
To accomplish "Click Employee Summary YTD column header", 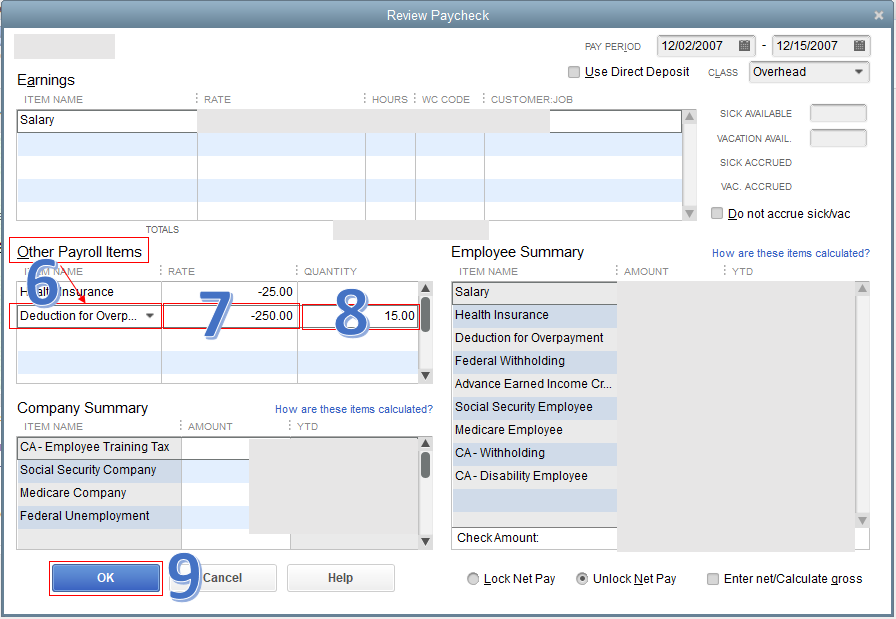I will coord(742,271).
